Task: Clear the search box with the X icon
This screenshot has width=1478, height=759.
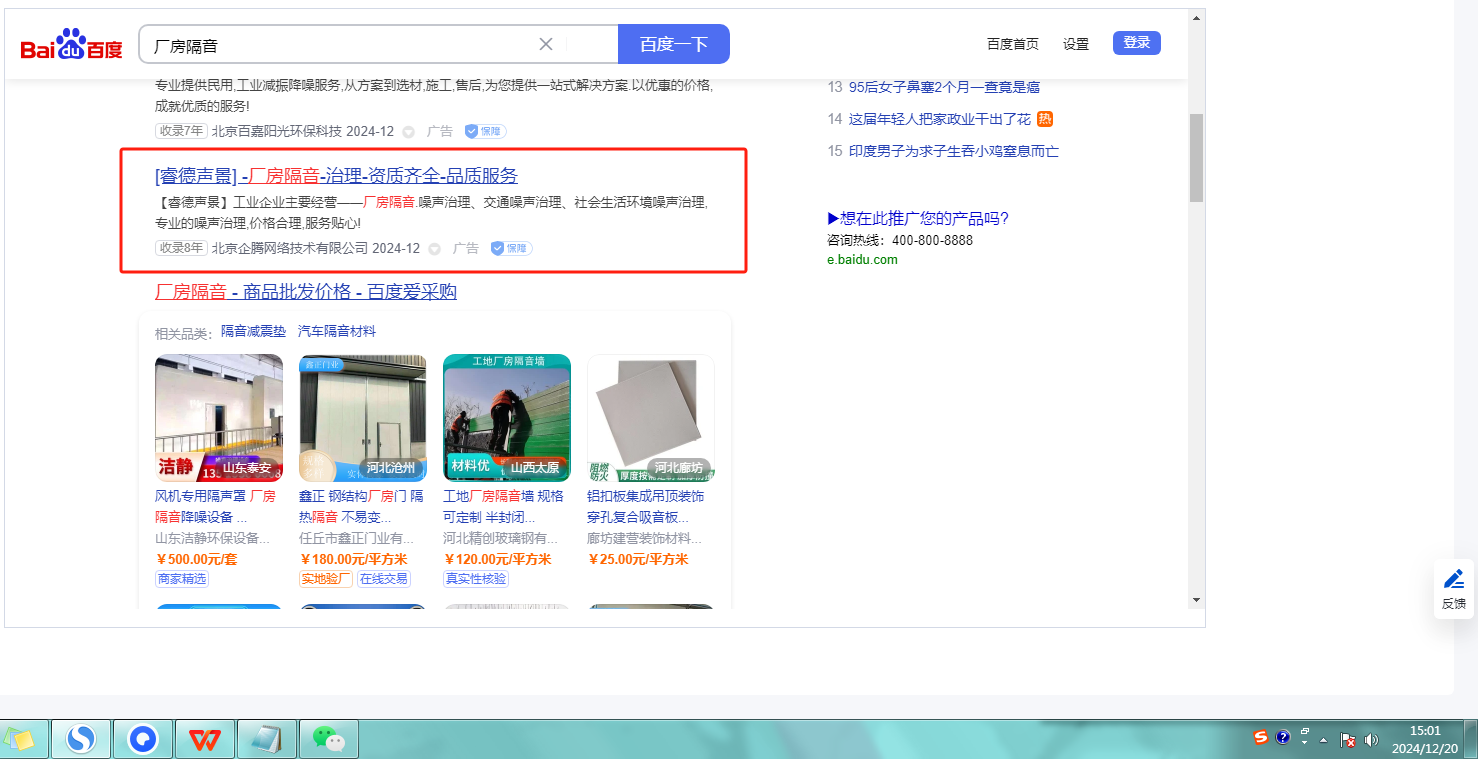Action: tap(546, 44)
